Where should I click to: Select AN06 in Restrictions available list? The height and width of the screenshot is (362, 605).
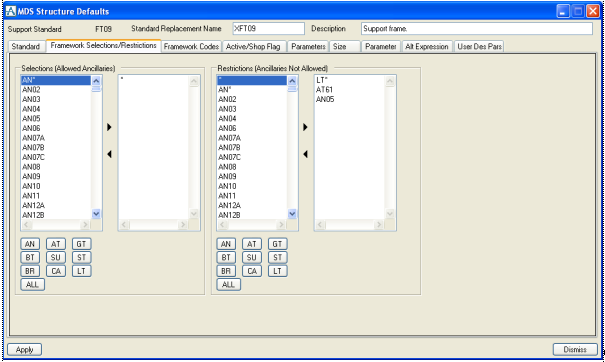click(252, 128)
